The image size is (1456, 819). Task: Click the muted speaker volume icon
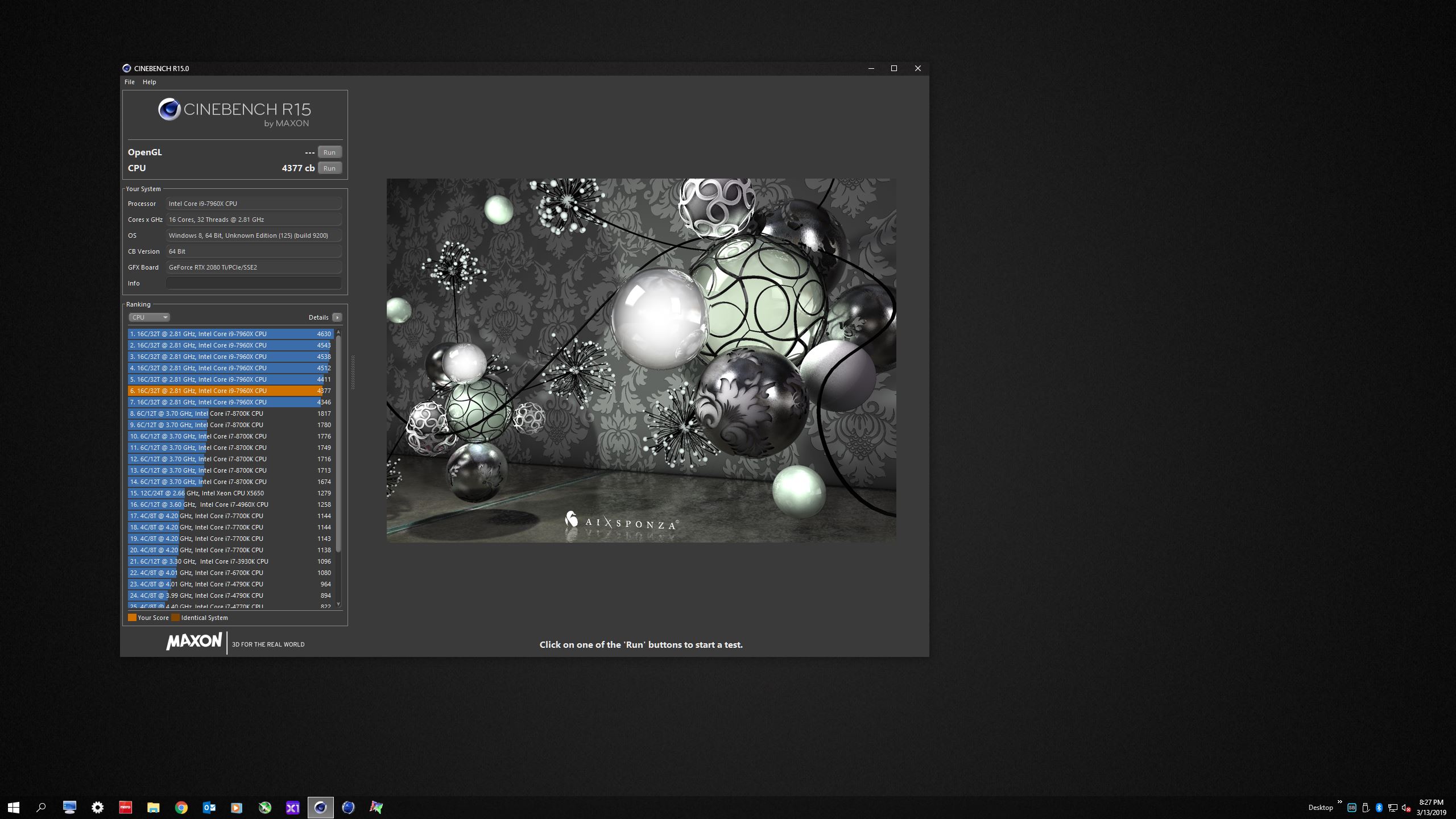click(x=1406, y=808)
